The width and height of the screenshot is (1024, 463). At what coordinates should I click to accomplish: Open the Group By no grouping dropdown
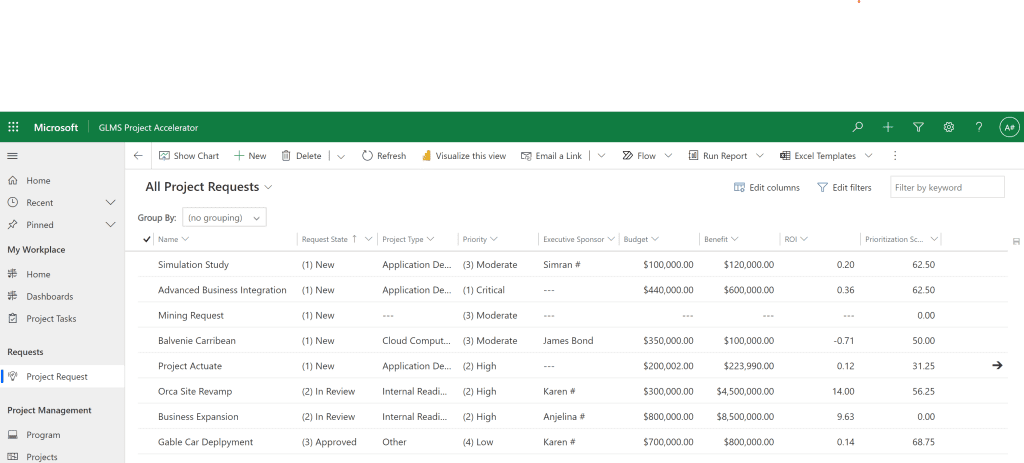click(x=224, y=217)
